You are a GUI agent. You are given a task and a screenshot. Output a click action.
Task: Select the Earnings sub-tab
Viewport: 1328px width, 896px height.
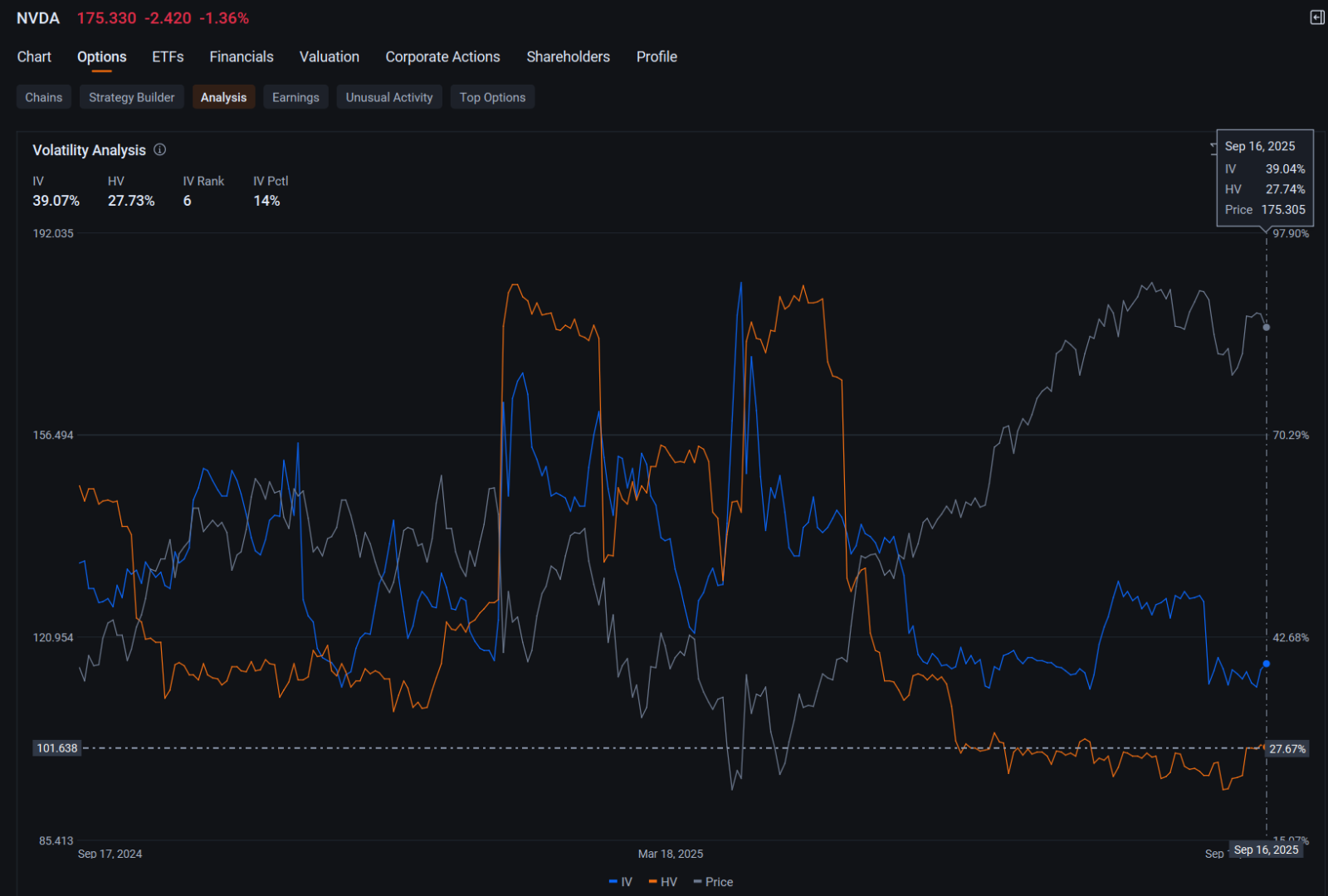(295, 97)
